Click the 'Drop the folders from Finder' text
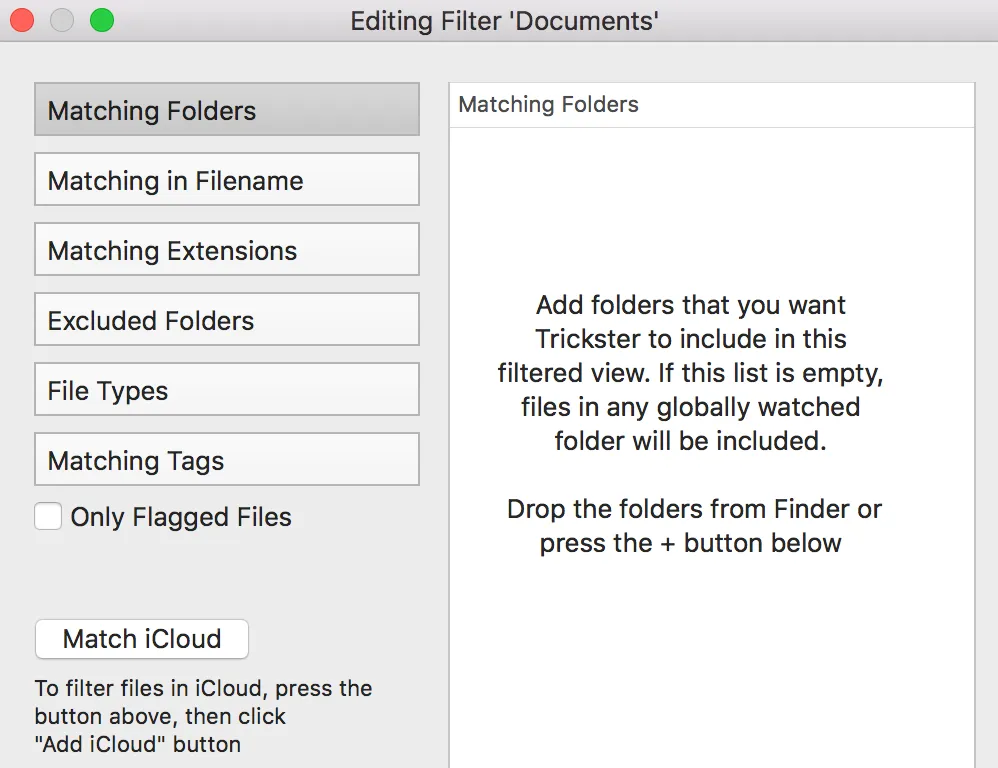This screenshot has height=768, width=998. click(x=694, y=526)
